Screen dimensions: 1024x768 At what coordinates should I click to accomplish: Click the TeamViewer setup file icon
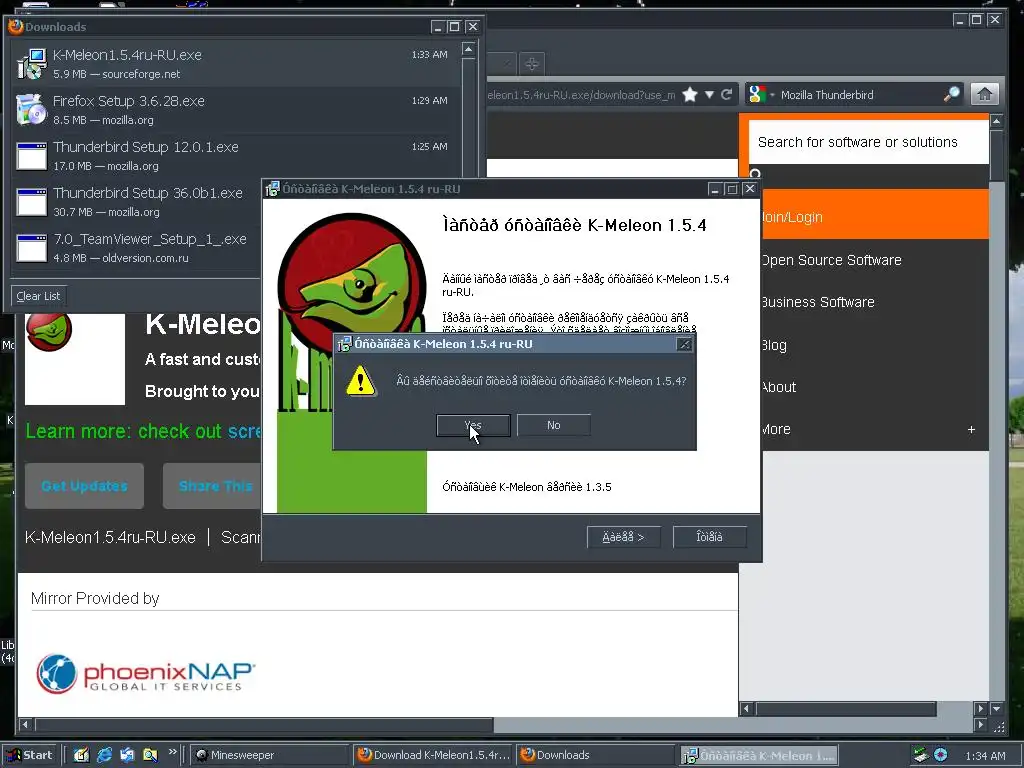tap(32, 248)
